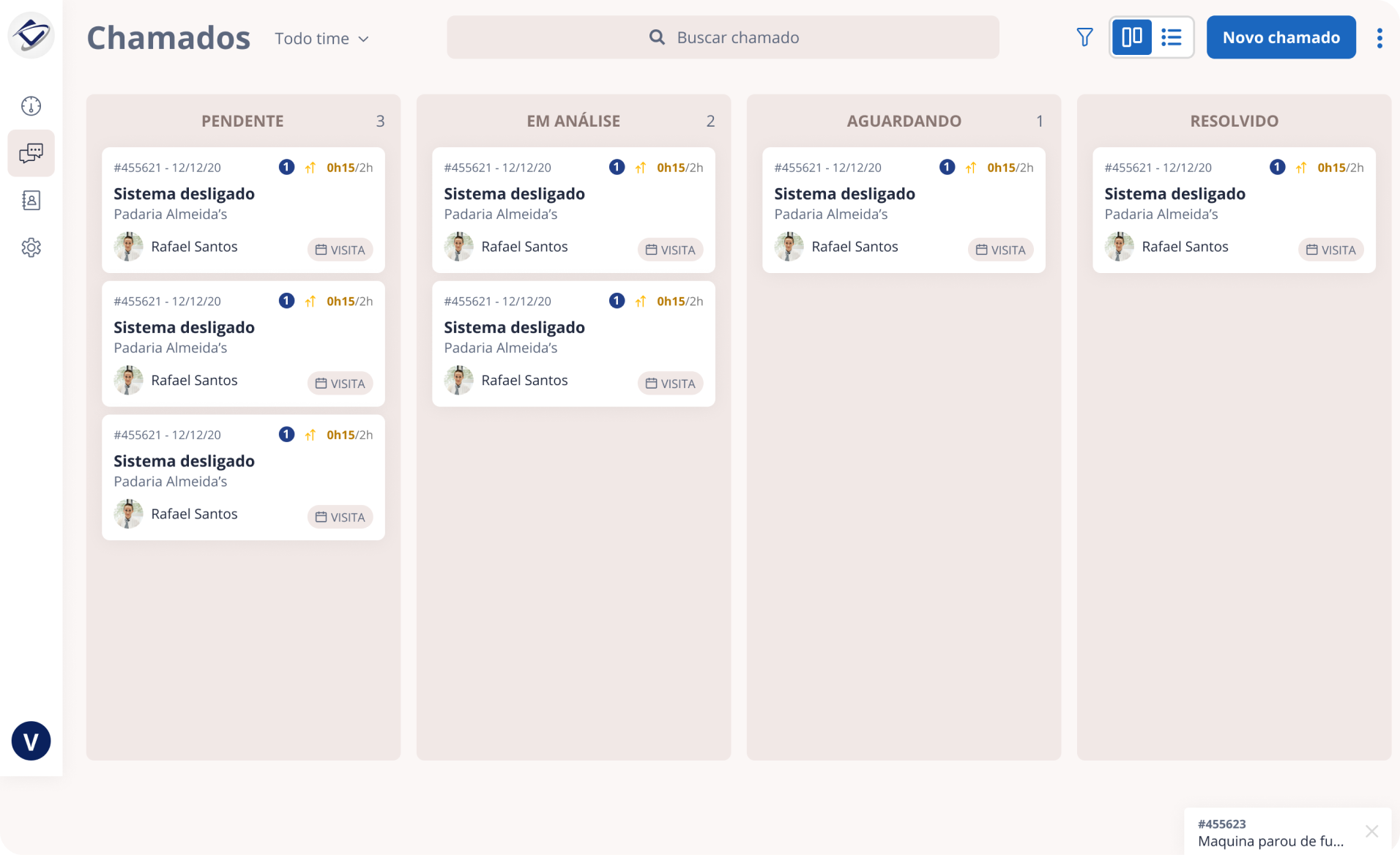Click count badge on second EM ANÁLISE card
This screenshot has width=1400, height=855.
(617, 301)
